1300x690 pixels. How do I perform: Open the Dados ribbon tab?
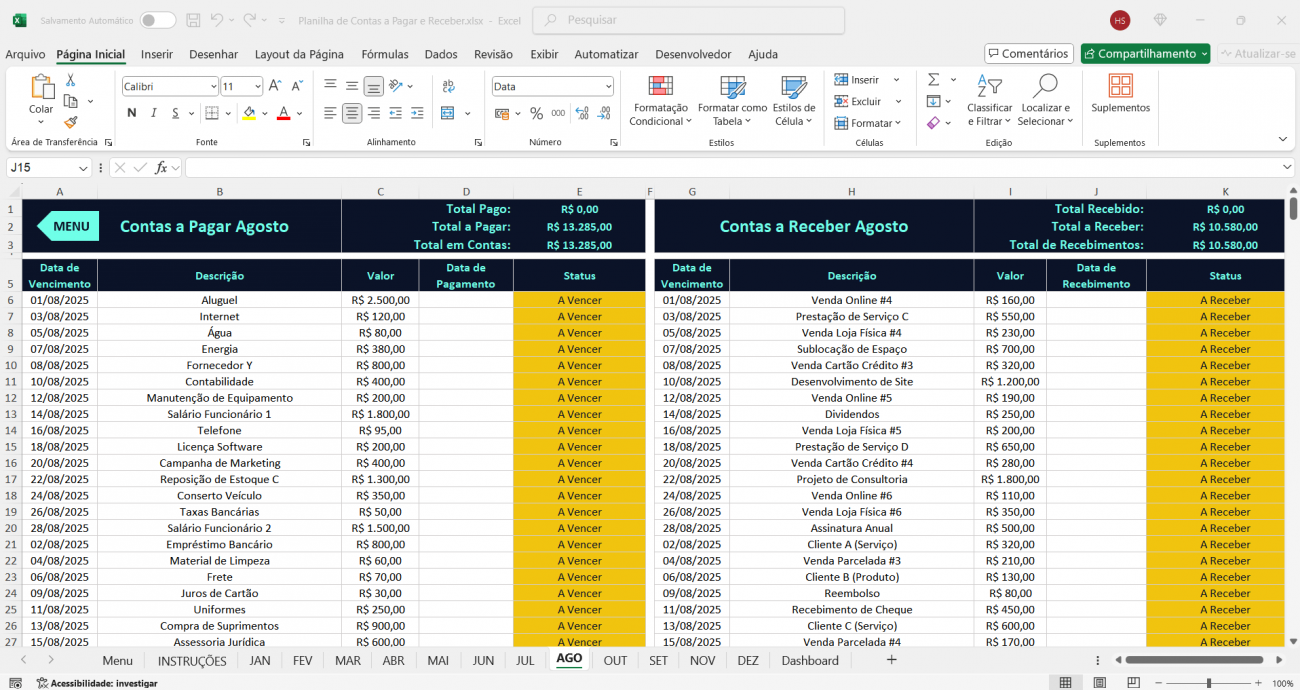tap(441, 54)
